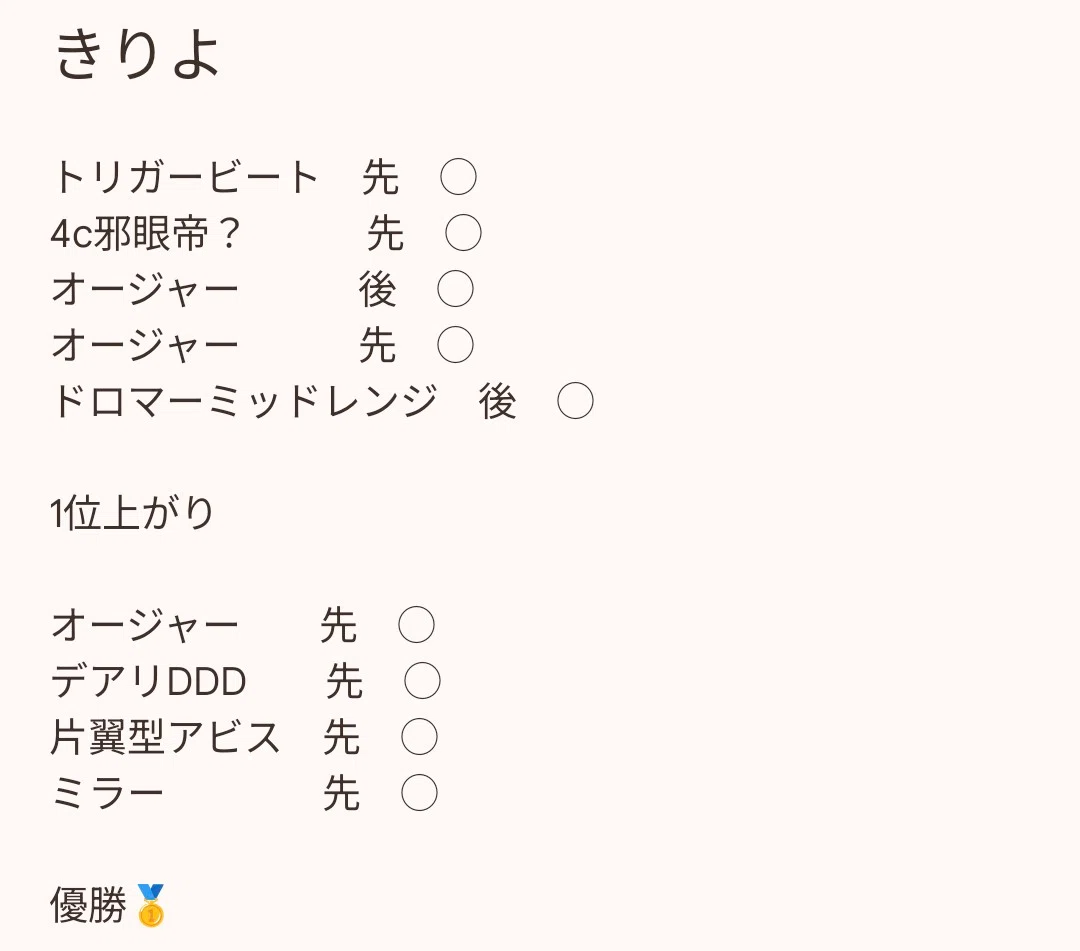Screen dimensions: 1080x951
Task: Click the ドロマーミッドレンジ deck name
Action: click(245, 401)
